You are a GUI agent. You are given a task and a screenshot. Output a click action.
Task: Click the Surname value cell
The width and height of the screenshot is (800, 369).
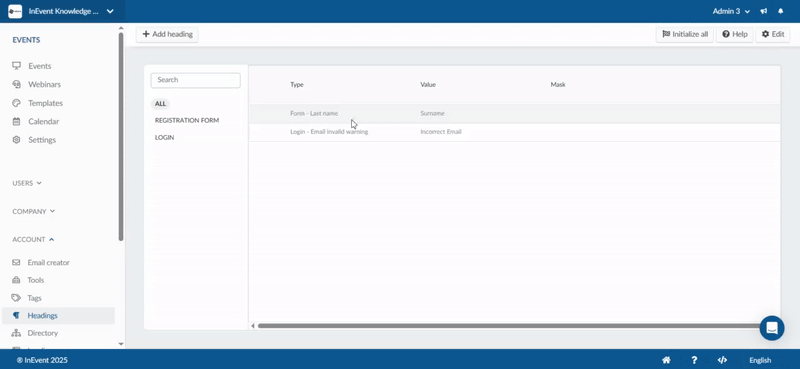[432, 113]
